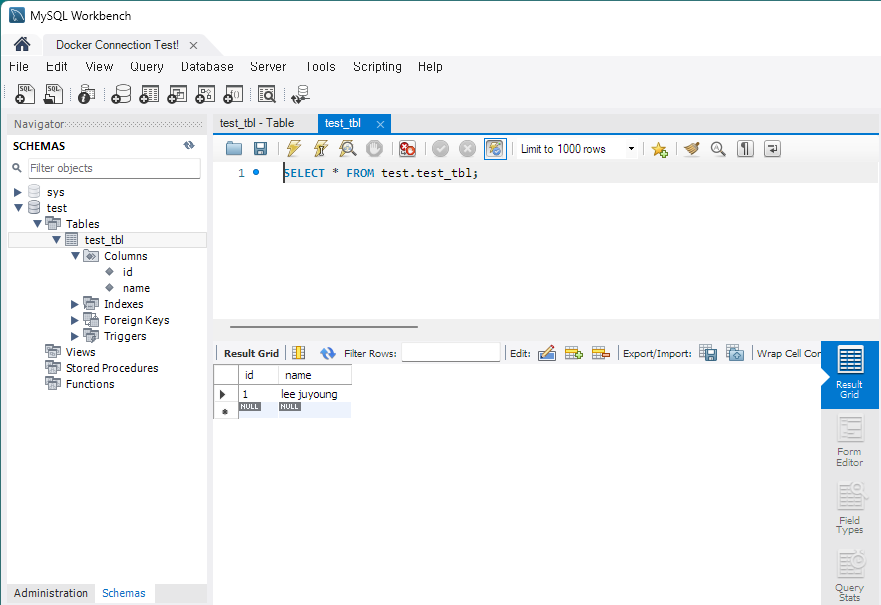Open the Query menu
Image resolution: width=881 pixels, height=605 pixels.
click(147, 66)
